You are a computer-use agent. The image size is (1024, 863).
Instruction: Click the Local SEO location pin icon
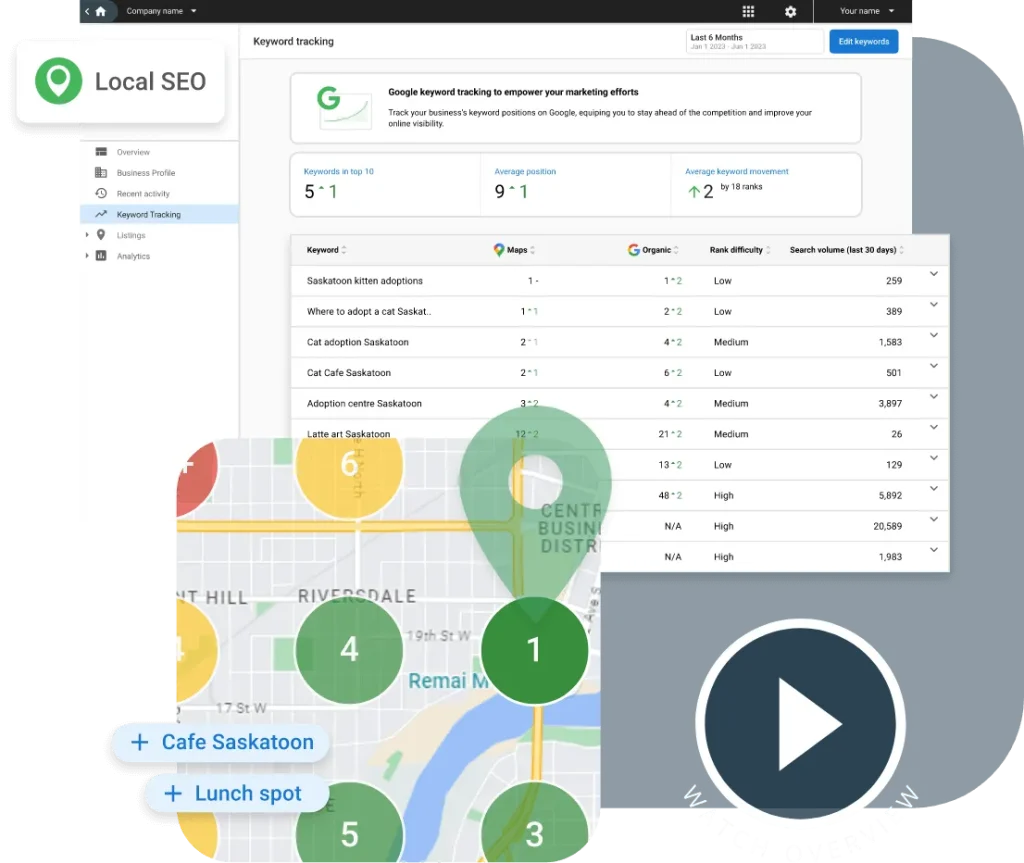point(58,81)
